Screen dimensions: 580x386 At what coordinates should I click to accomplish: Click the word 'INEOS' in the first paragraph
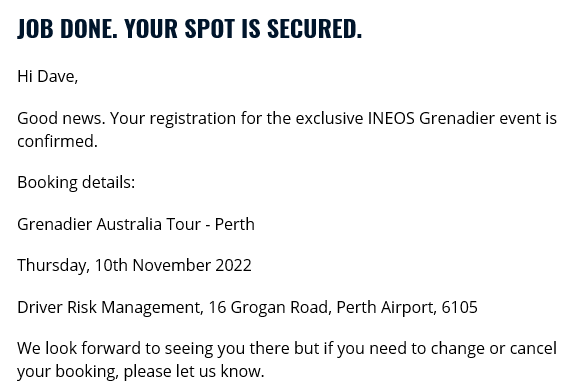point(391,118)
